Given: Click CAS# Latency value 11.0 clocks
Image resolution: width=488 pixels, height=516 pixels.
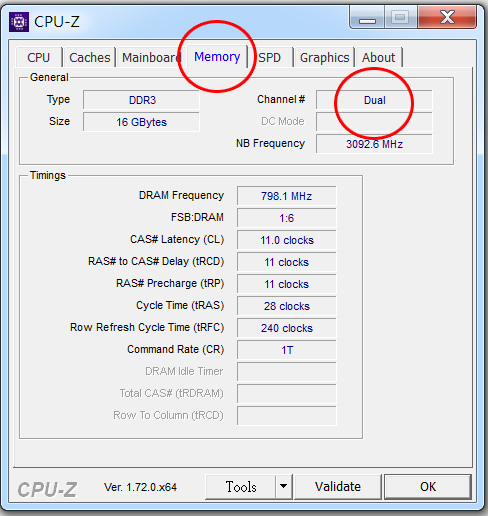Looking at the screenshot, I should tap(287, 240).
